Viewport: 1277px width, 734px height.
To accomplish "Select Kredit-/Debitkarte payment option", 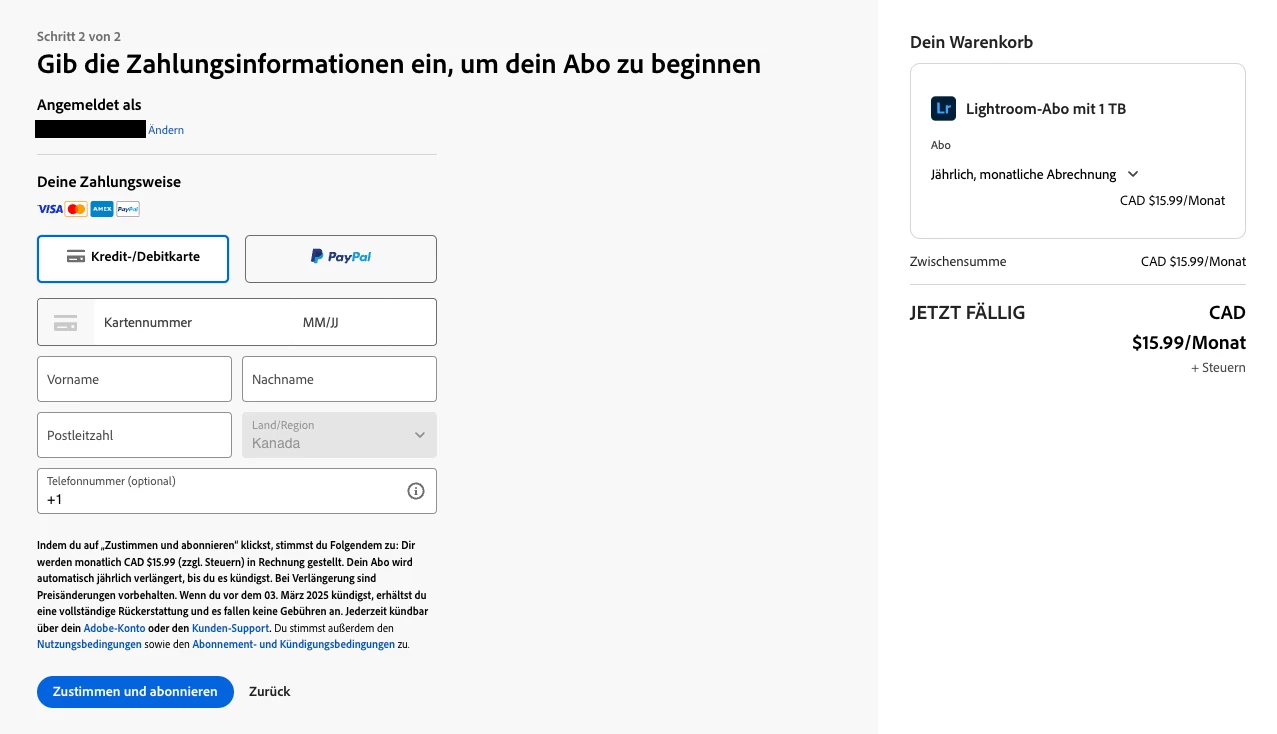I will point(133,259).
